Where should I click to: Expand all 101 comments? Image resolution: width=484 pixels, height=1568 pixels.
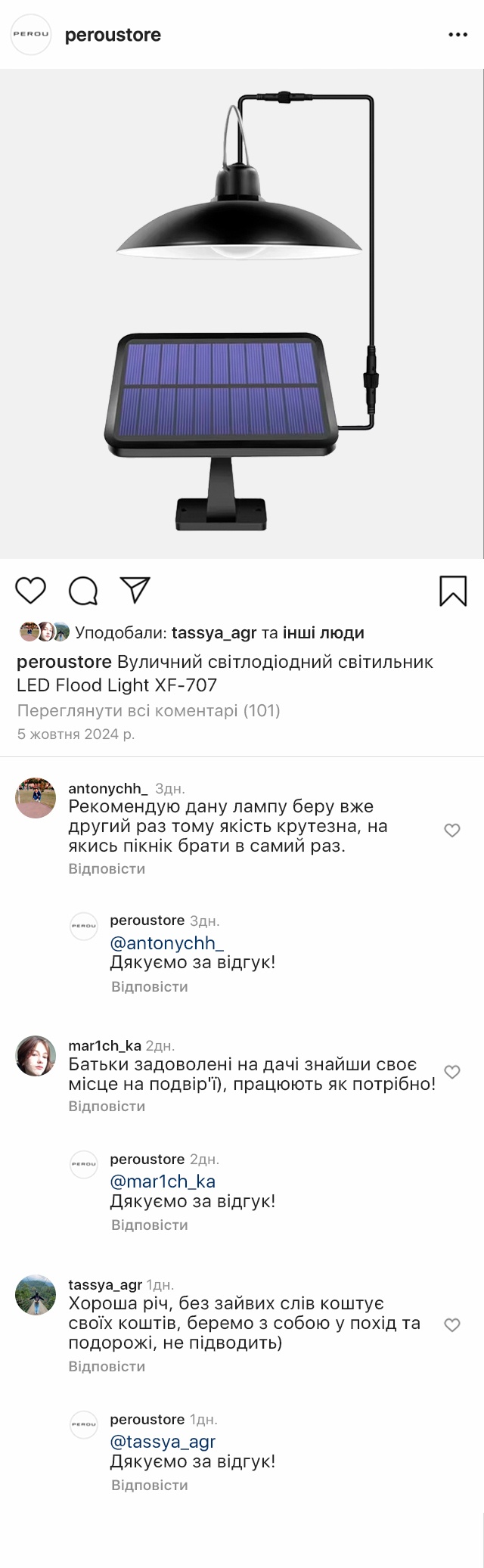pos(148,710)
